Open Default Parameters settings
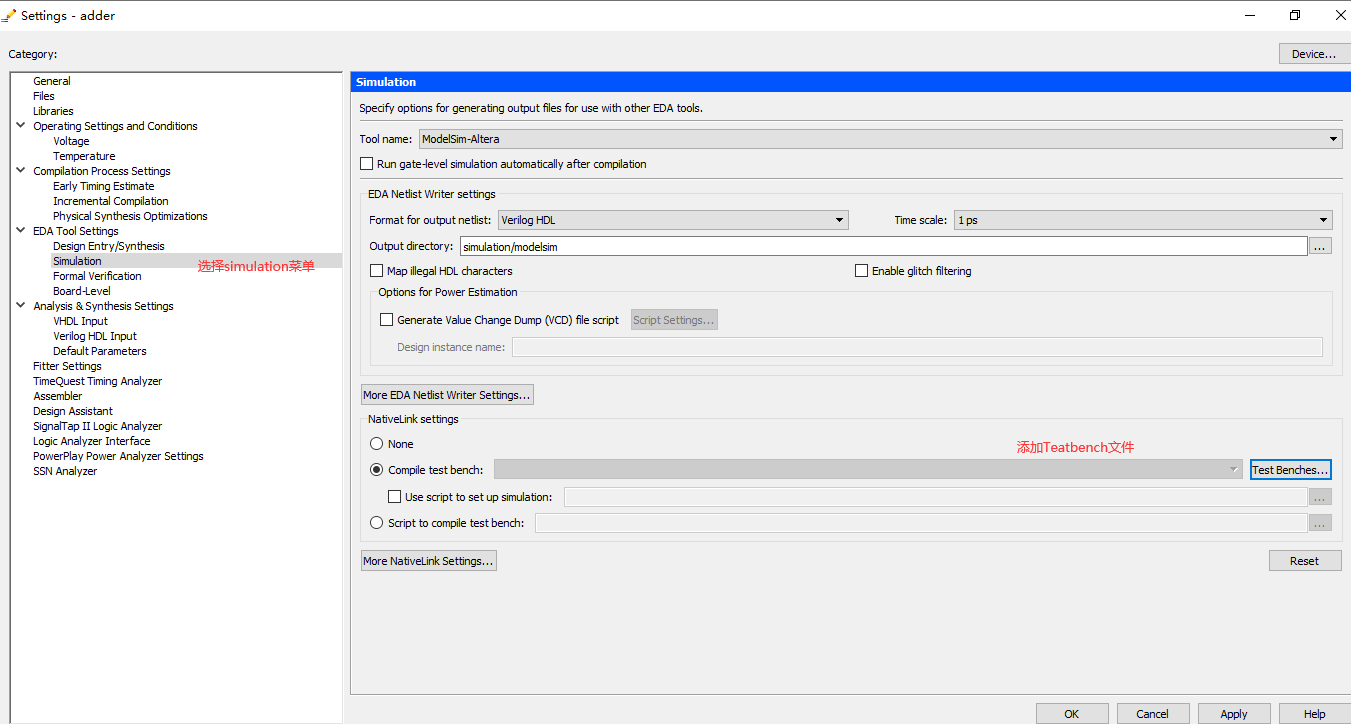This screenshot has height=724, width=1351. (100, 351)
